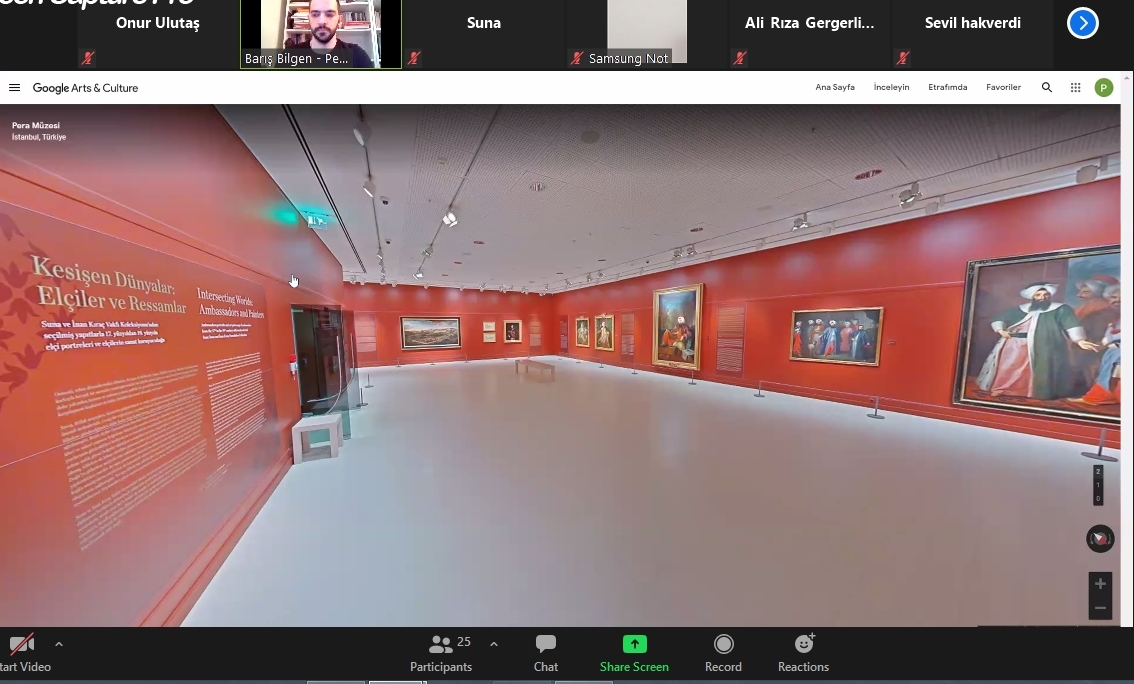Select the Samsung Not participant tile

pos(647,34)
